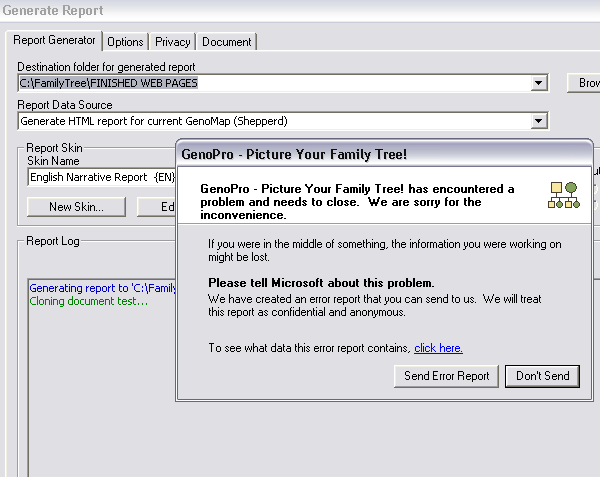Choose Don't Send in the error dialog

click(x=543, y=376)
